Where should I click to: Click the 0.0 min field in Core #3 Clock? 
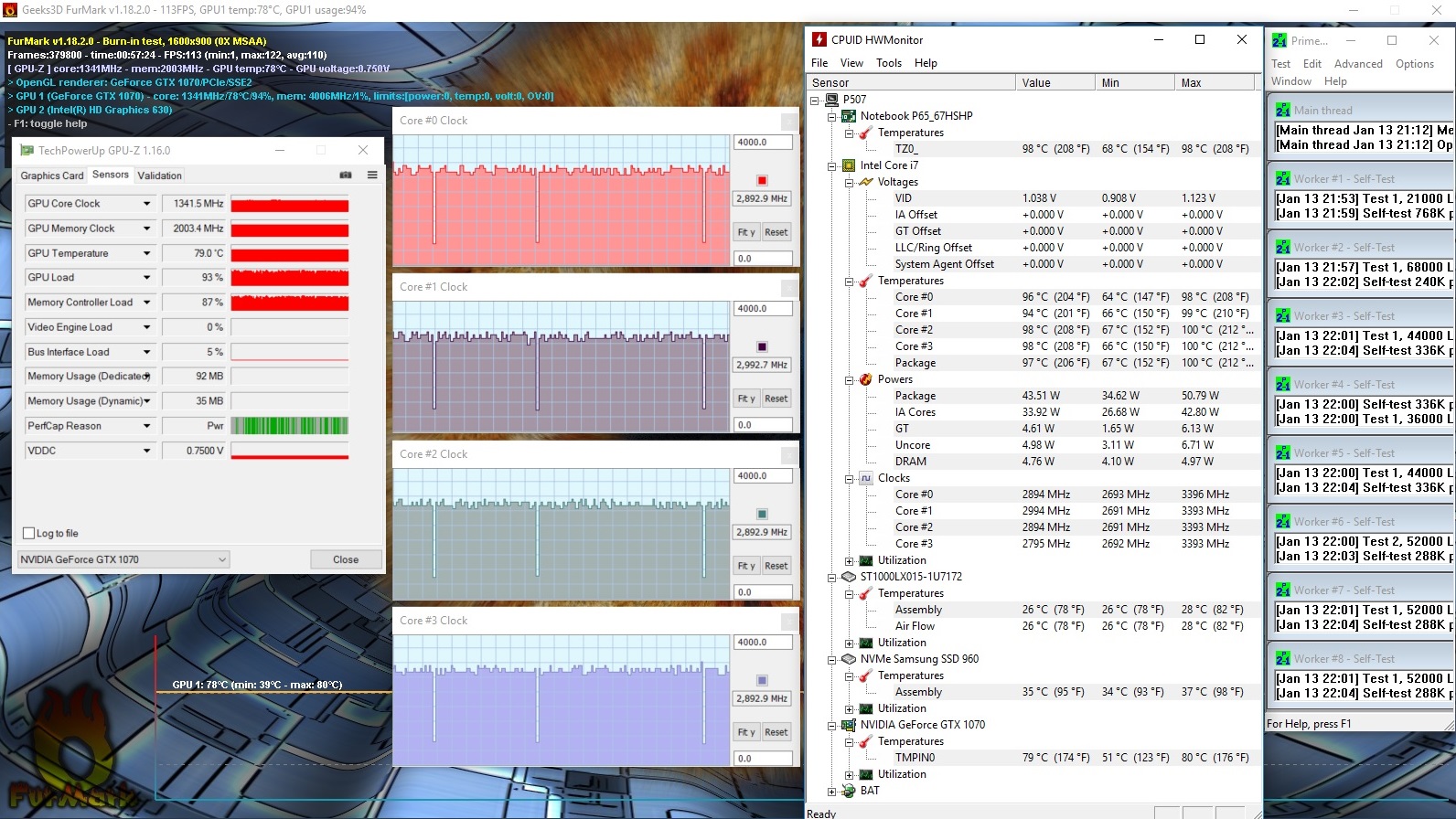click(x=764, y=758)
